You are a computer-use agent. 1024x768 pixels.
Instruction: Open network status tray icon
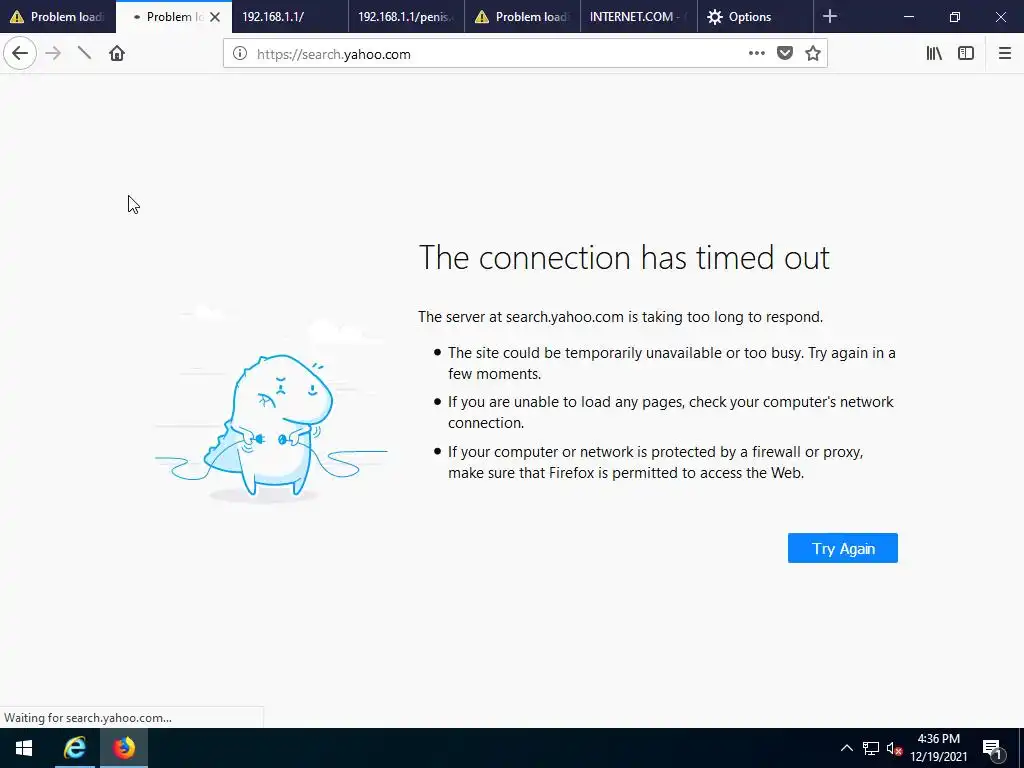click(871, 748)
